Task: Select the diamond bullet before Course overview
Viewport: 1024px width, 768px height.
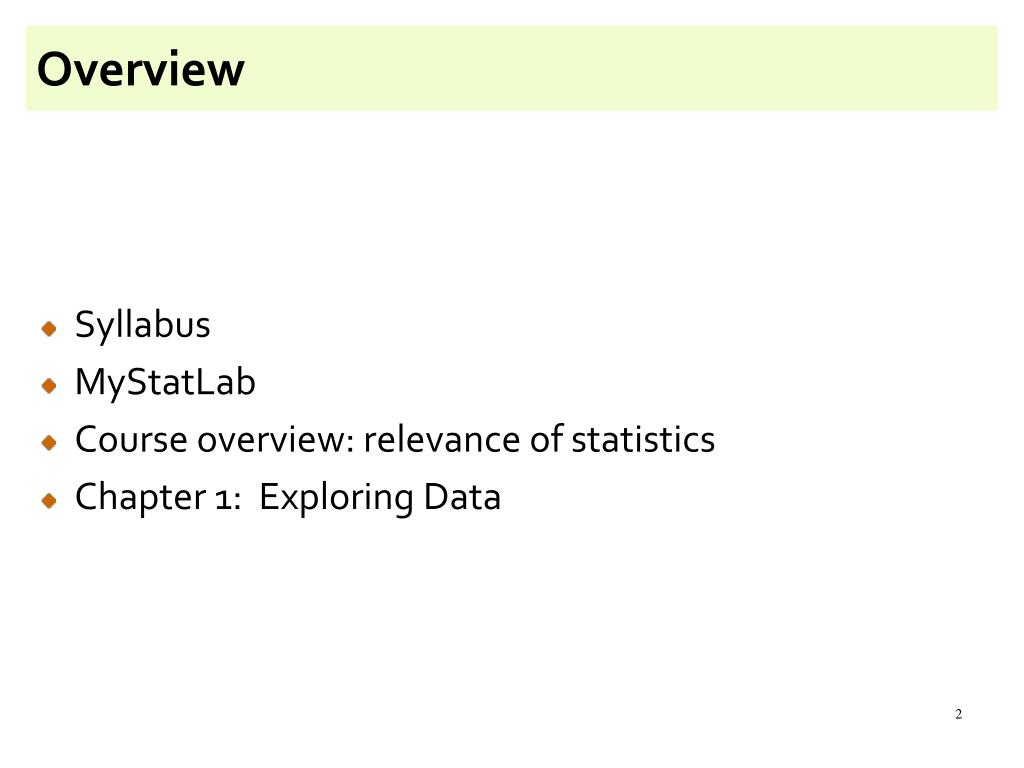Action: (49, 443)
